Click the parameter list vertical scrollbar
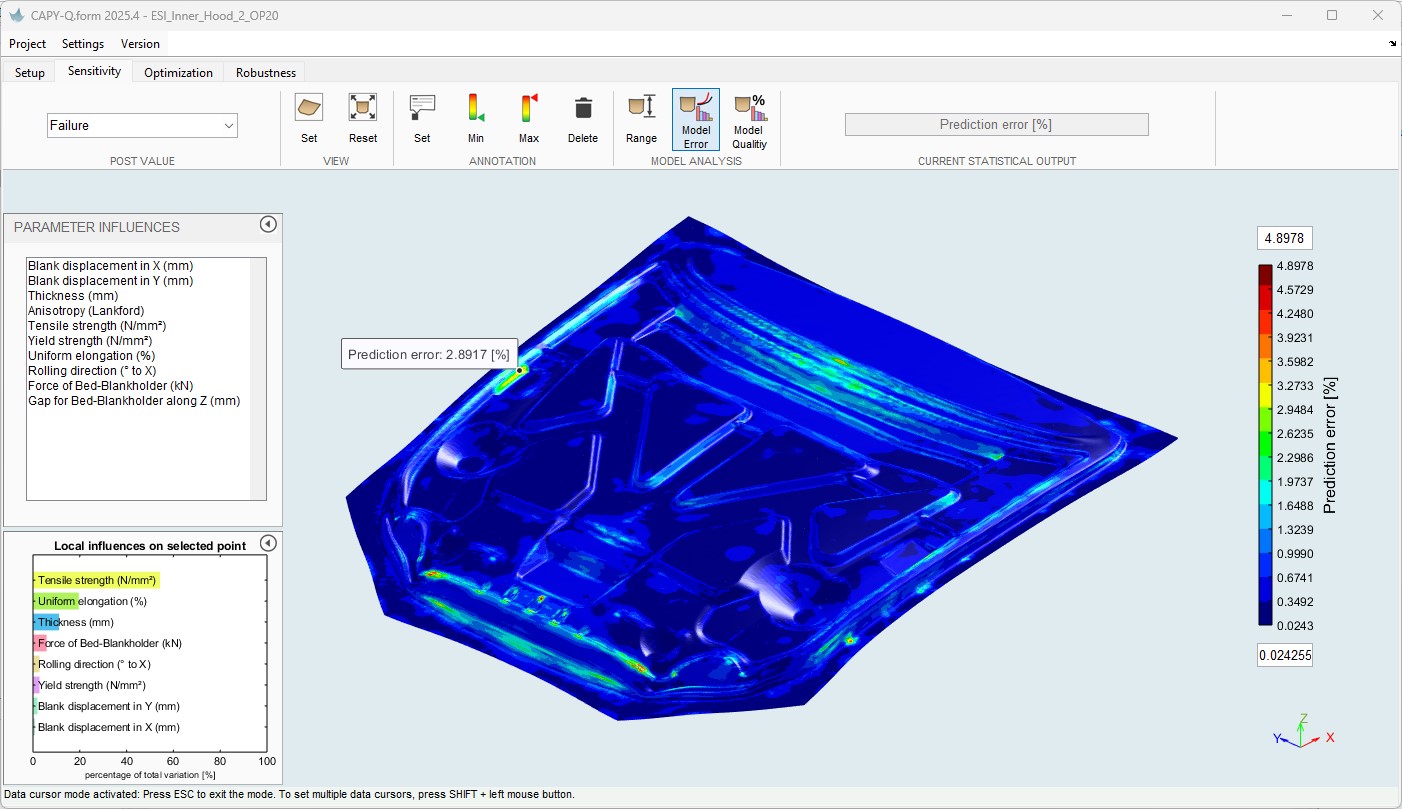The image size is (1402, 809). (258, 379)
